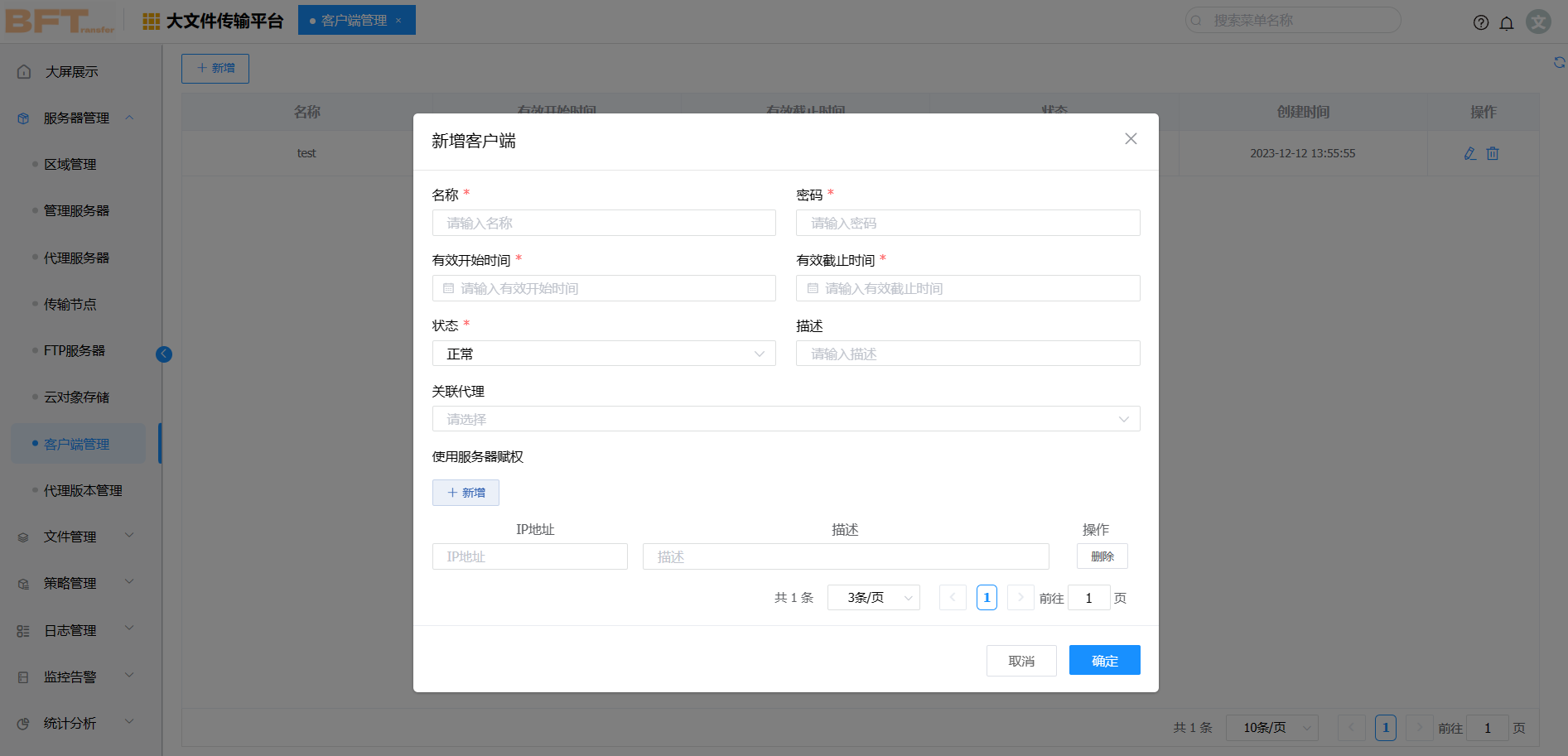Viewport: 1568px width, 756px height.
Task: Click the 新增 button inside the dialog
Action: [466, 492]
